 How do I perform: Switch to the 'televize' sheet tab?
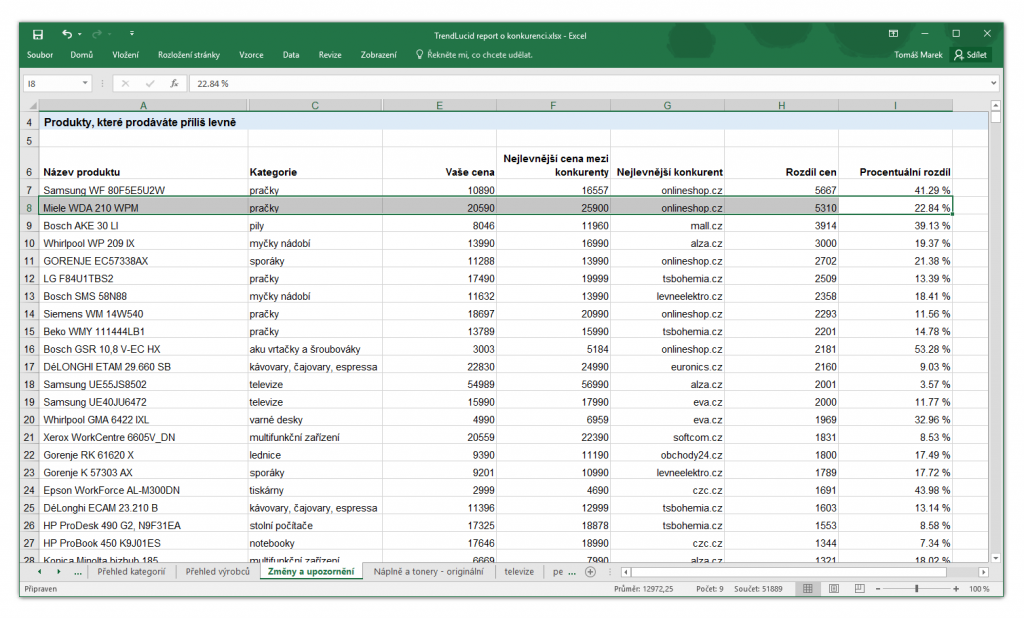point(519,572)
